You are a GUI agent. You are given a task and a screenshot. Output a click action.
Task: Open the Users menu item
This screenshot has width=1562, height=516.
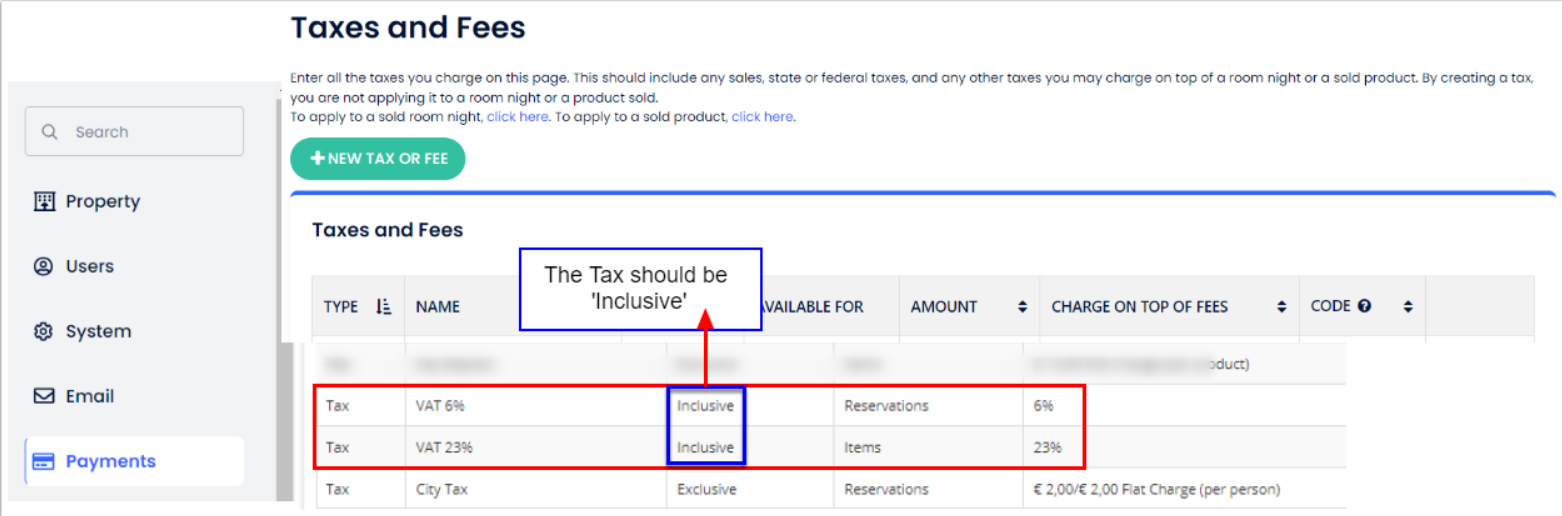[x=89, y=267]
